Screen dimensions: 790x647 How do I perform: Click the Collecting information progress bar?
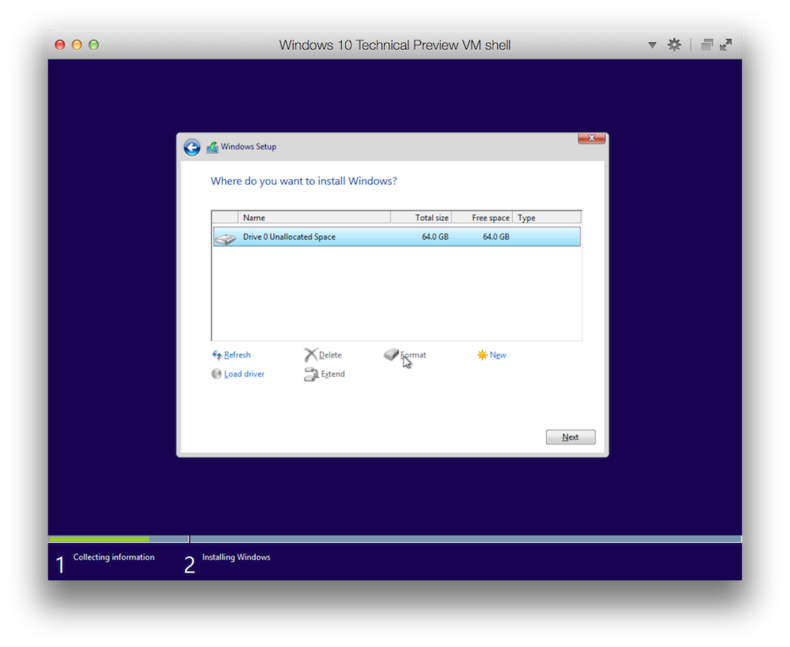(118, 539)
